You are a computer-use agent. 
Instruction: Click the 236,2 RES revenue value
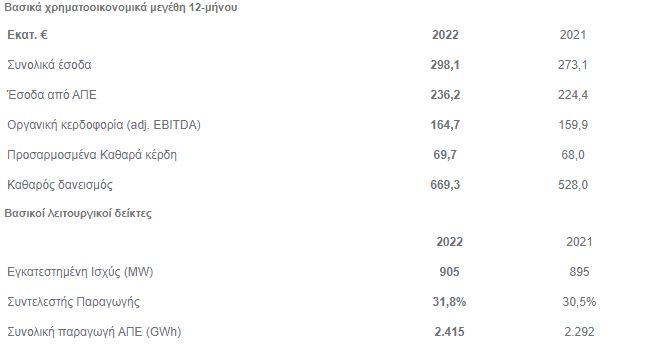445,95
